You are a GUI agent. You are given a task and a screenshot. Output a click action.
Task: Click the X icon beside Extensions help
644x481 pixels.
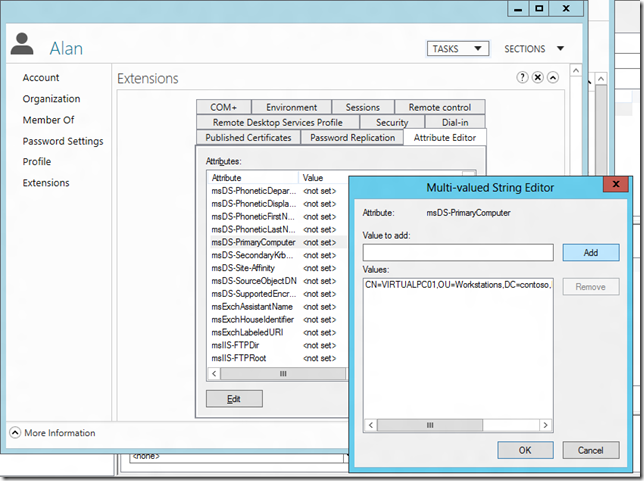[538, 78]
